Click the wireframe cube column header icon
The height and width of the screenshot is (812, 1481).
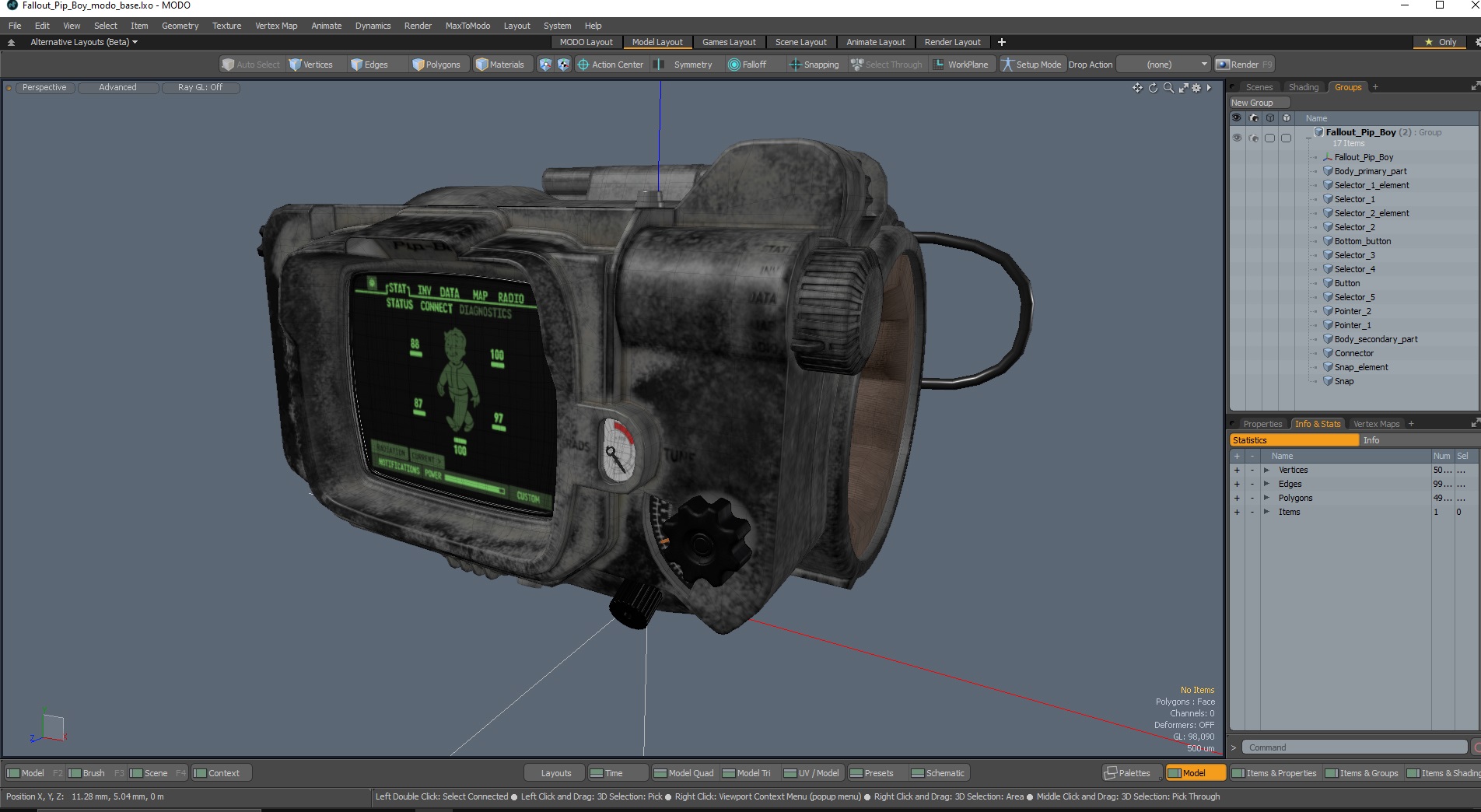pyautogui.click(x=1269, y=118)
